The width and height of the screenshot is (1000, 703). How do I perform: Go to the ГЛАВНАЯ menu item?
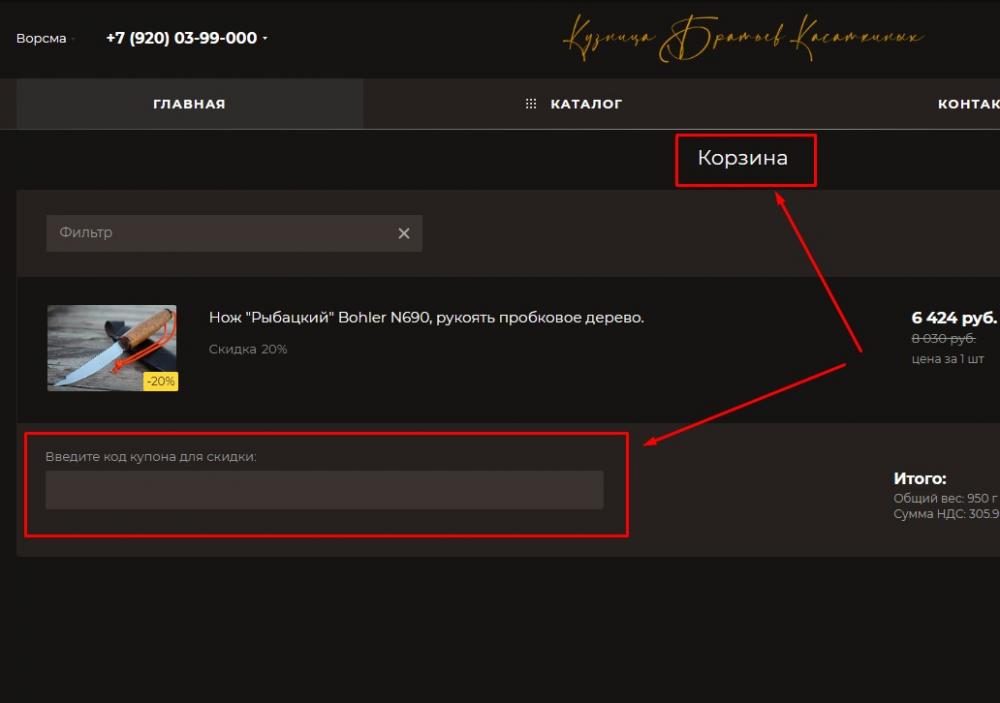coord(189,104)
